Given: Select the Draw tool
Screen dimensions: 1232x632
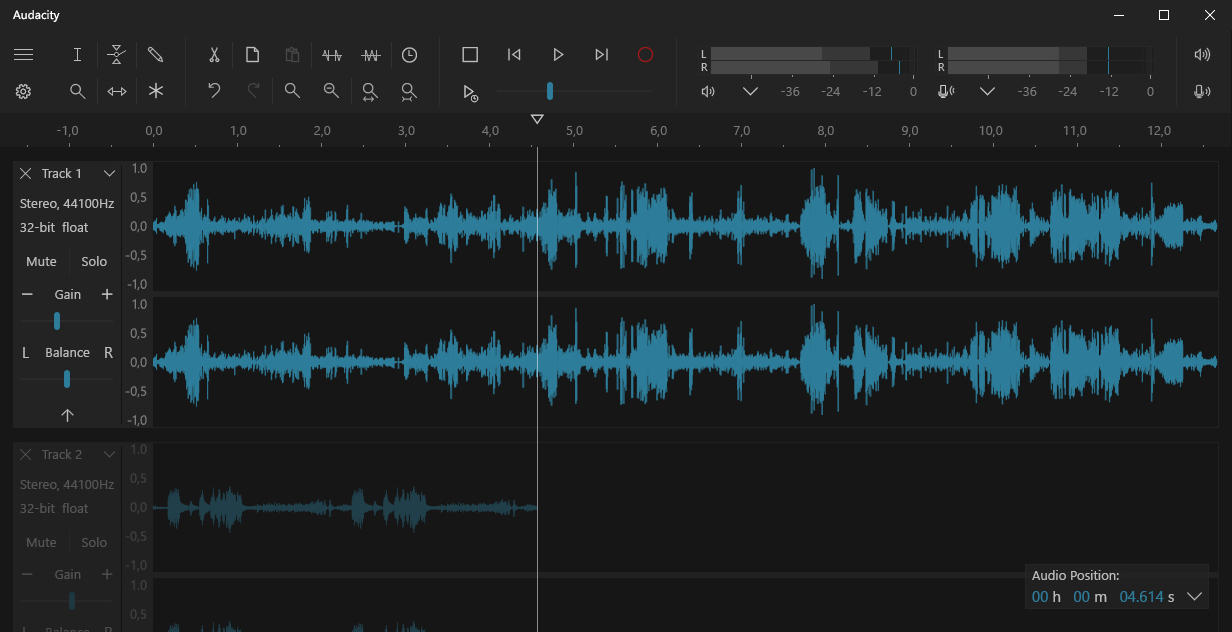Looking at the screenshot, I should tap(155, 55).
